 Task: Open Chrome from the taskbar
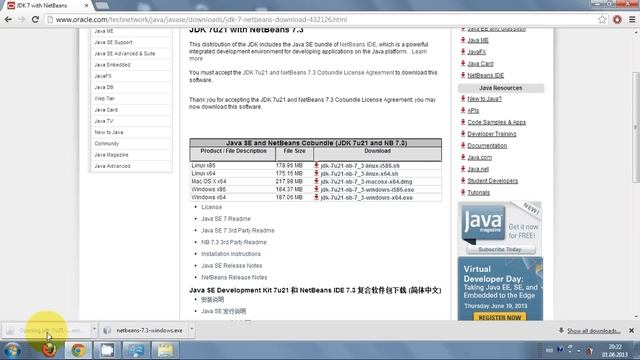pos(78,350)
